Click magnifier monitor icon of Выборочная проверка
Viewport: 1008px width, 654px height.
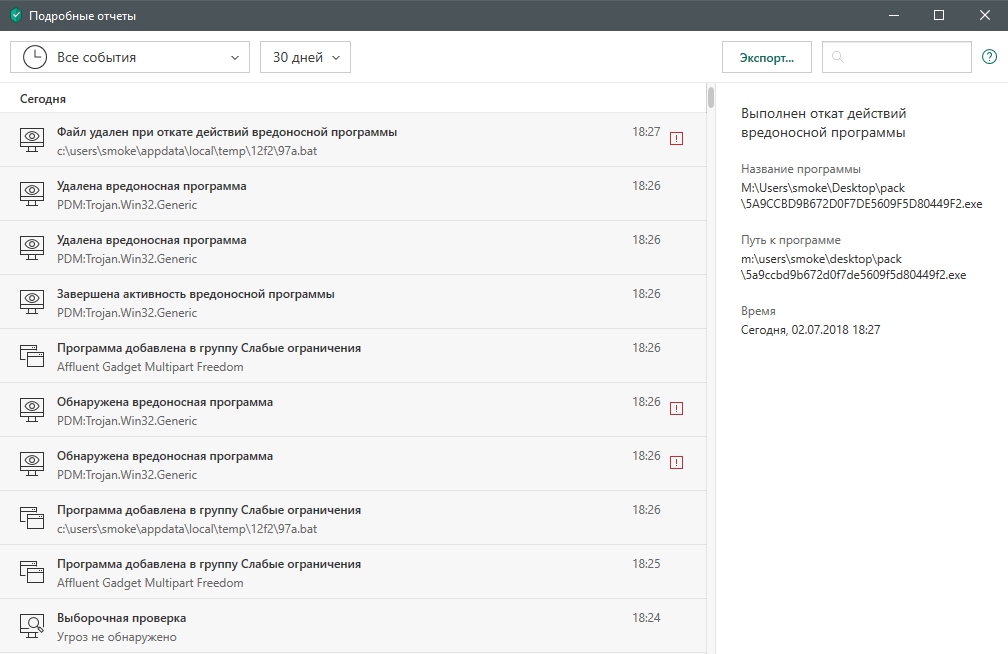(33, 626)
